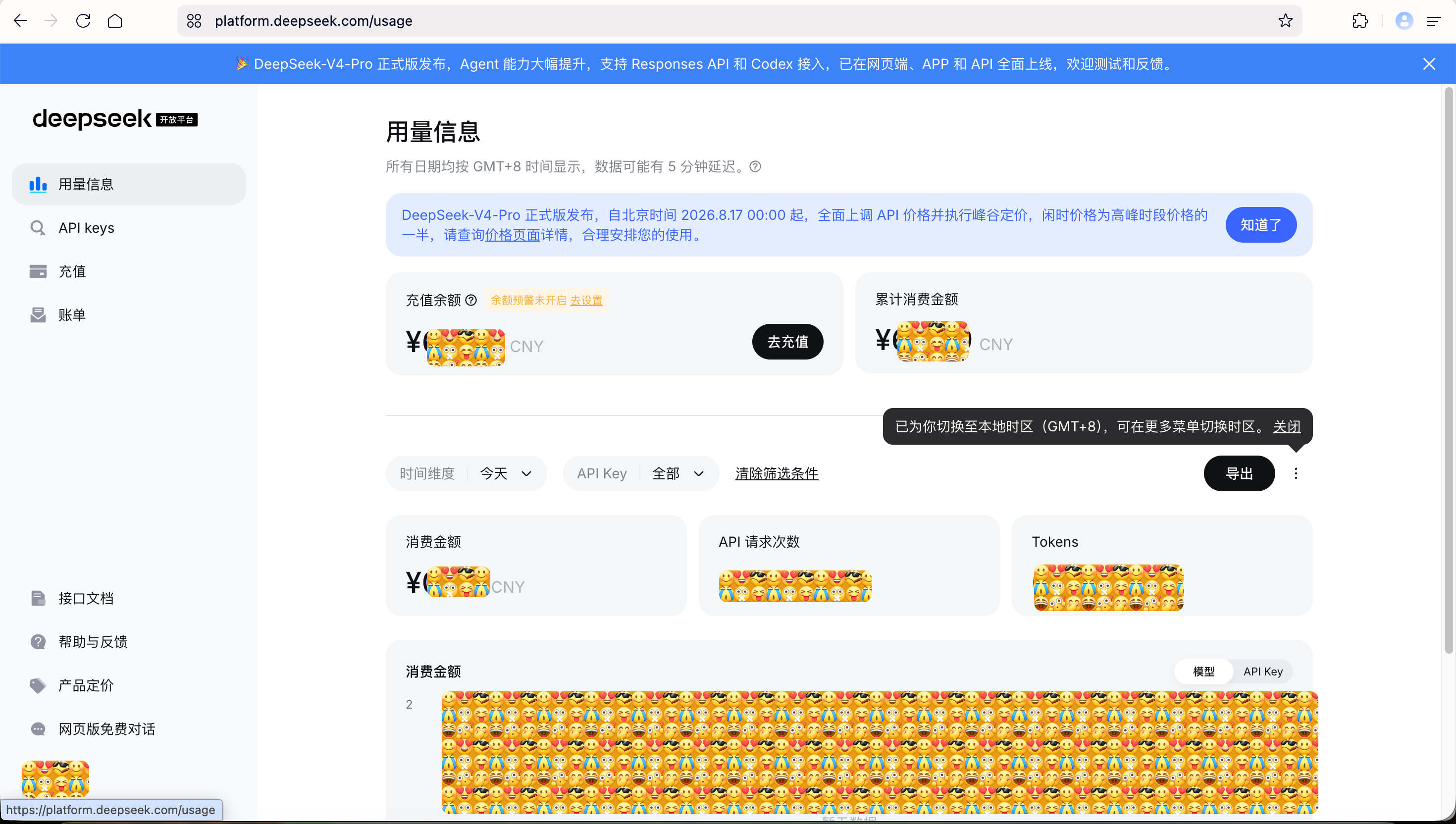Click the help icon beside the GMT+8 note
The height and width of the screenshot is (824, 1456).
755,167
